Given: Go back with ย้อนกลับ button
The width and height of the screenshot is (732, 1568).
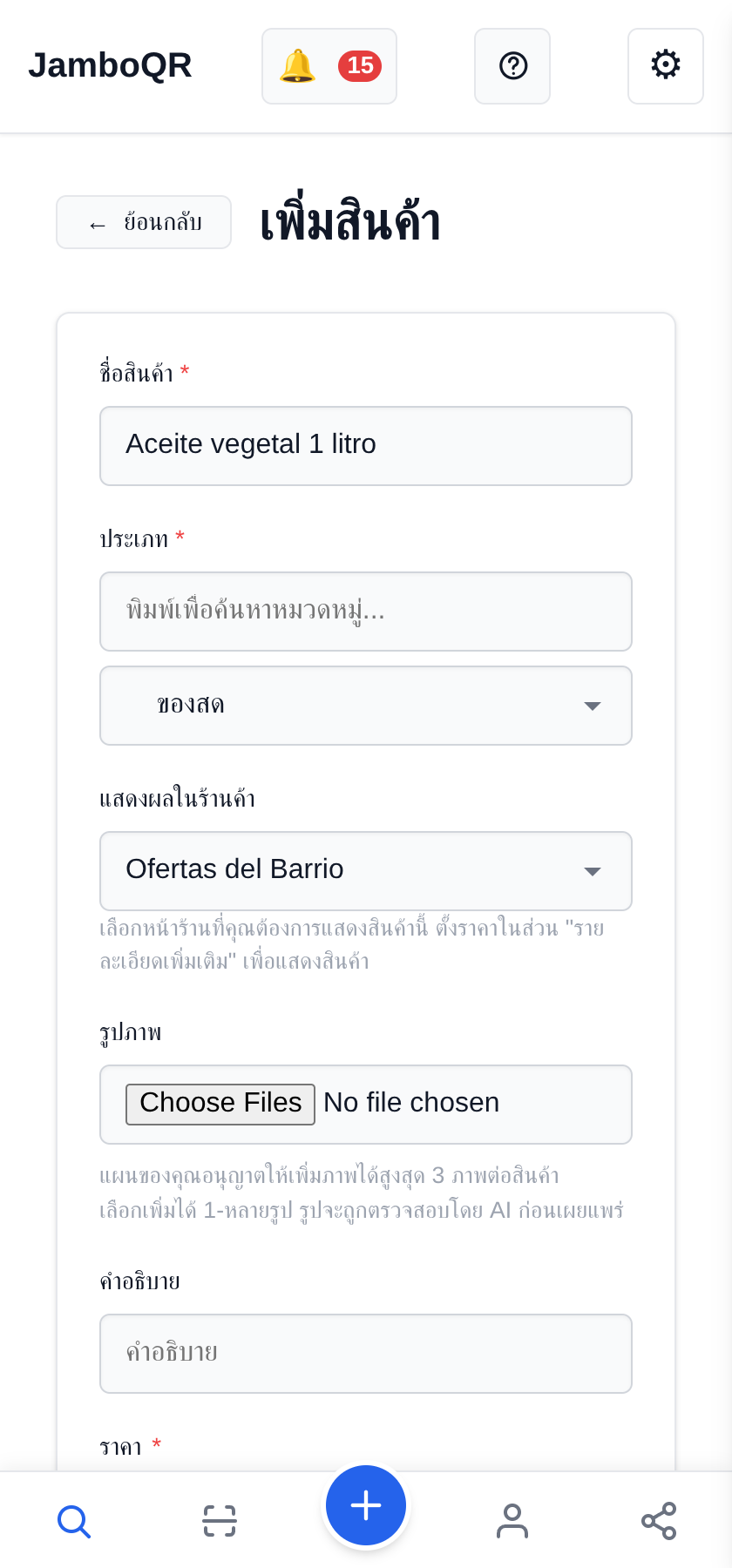Looking at the screenshot, I should (x=144, y=222).
